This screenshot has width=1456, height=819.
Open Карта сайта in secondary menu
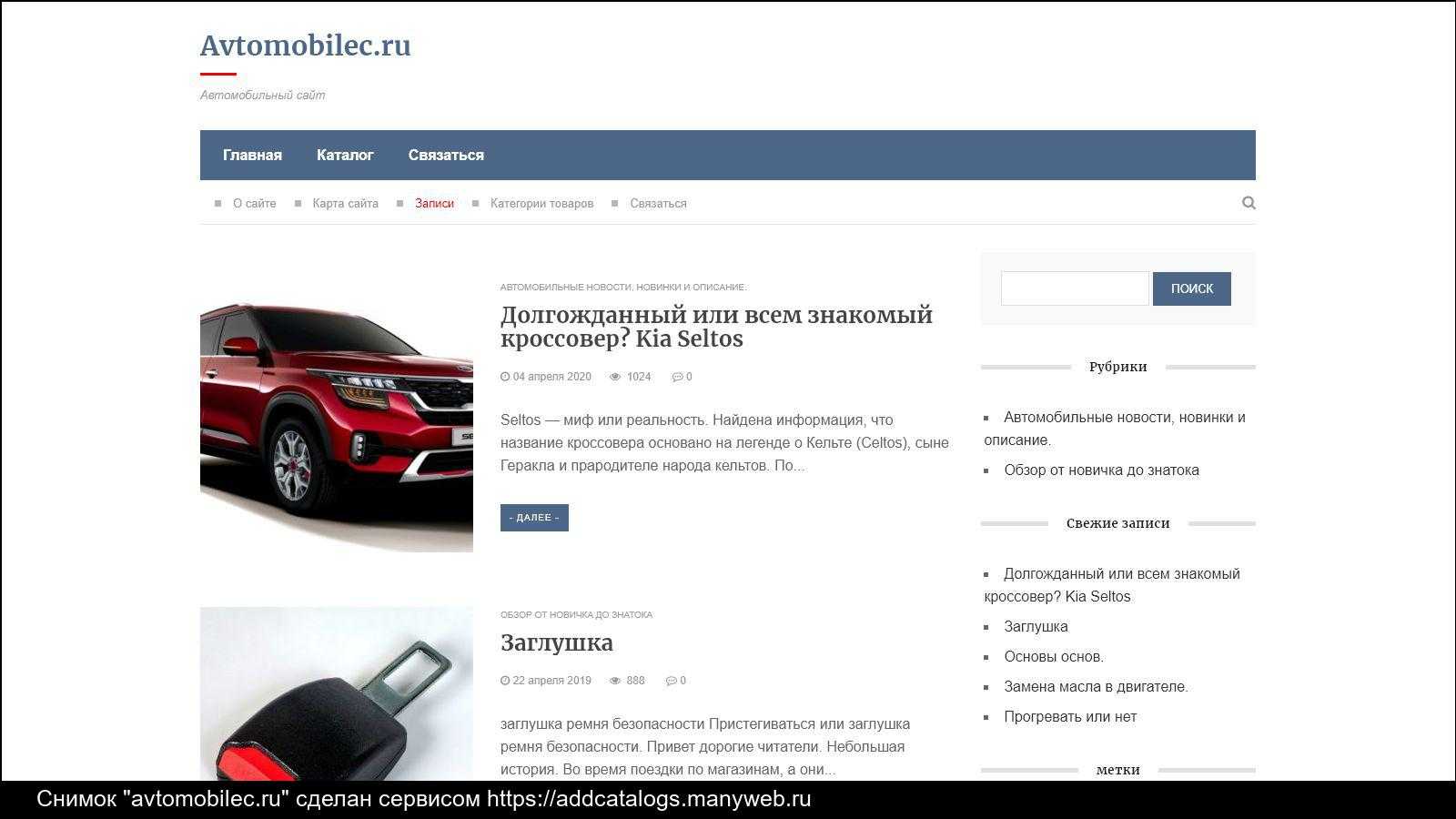[x=345, y=204]
